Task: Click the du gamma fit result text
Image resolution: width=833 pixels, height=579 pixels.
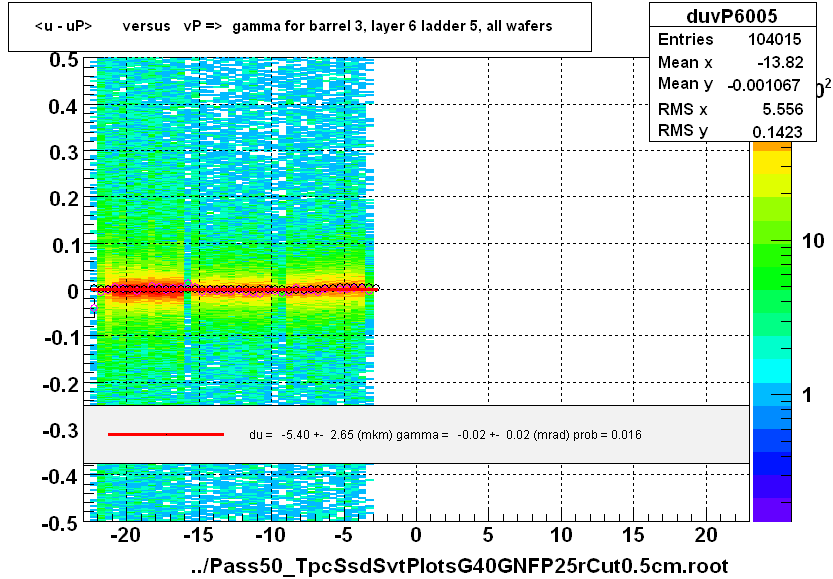Action: click(445, 435)
